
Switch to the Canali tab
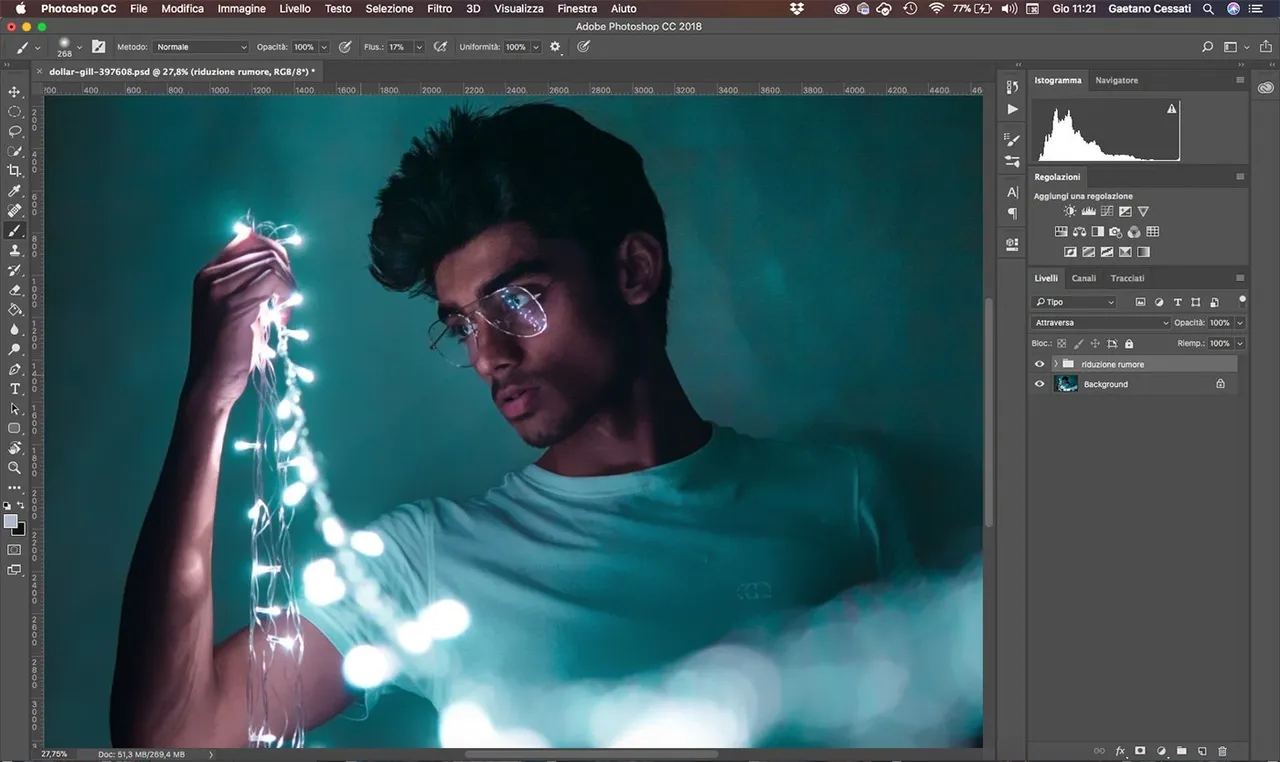point(1083,278)
